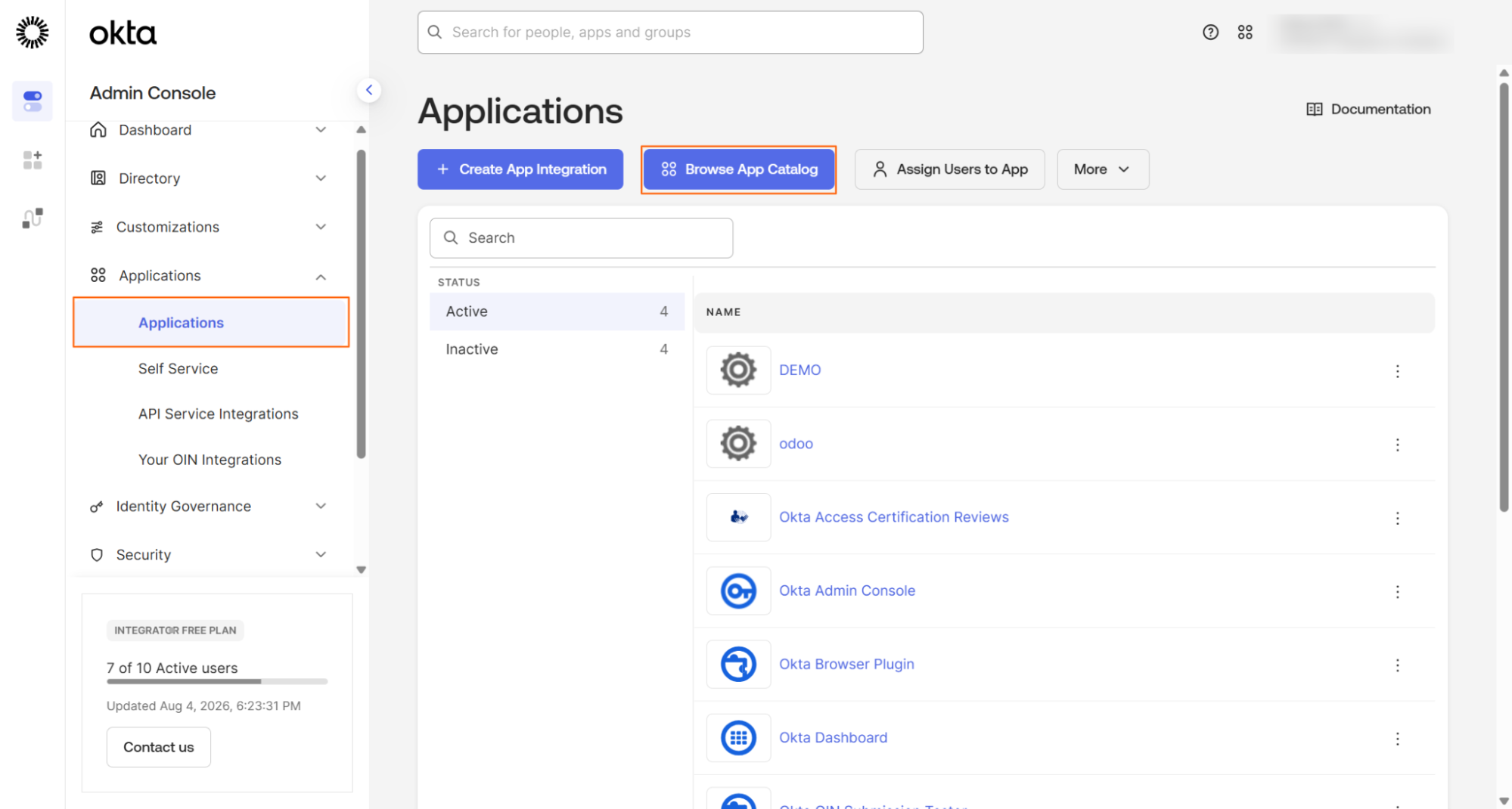This screenshot has height=809, width=1512.
Task: Click the Okta sunburst logo icon
Action: (x=33, y=33)
